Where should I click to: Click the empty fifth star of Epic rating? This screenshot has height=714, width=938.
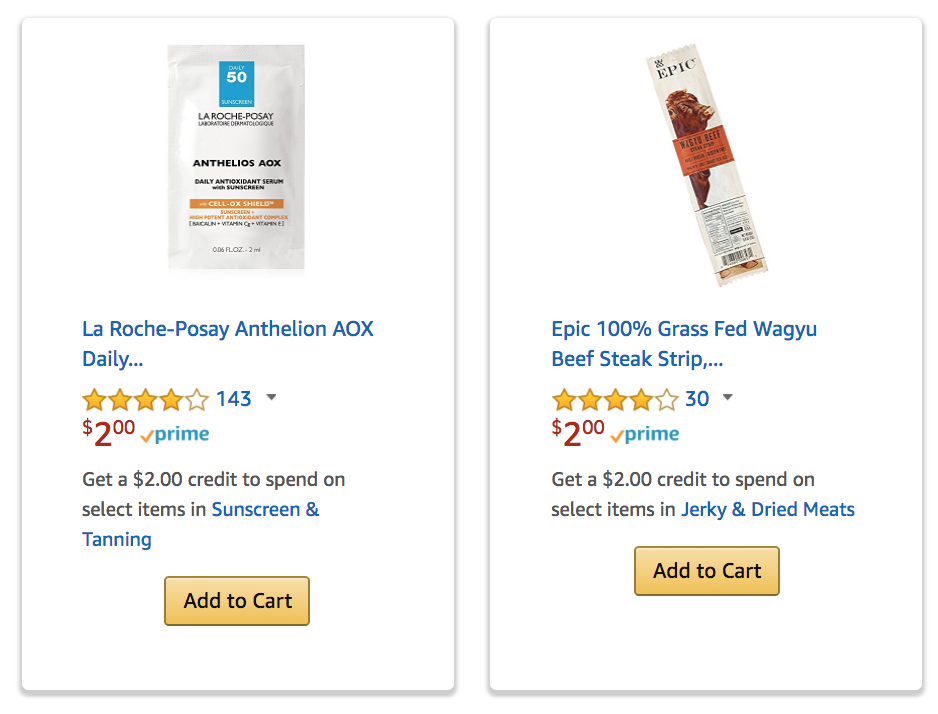[x=666, y=399]
